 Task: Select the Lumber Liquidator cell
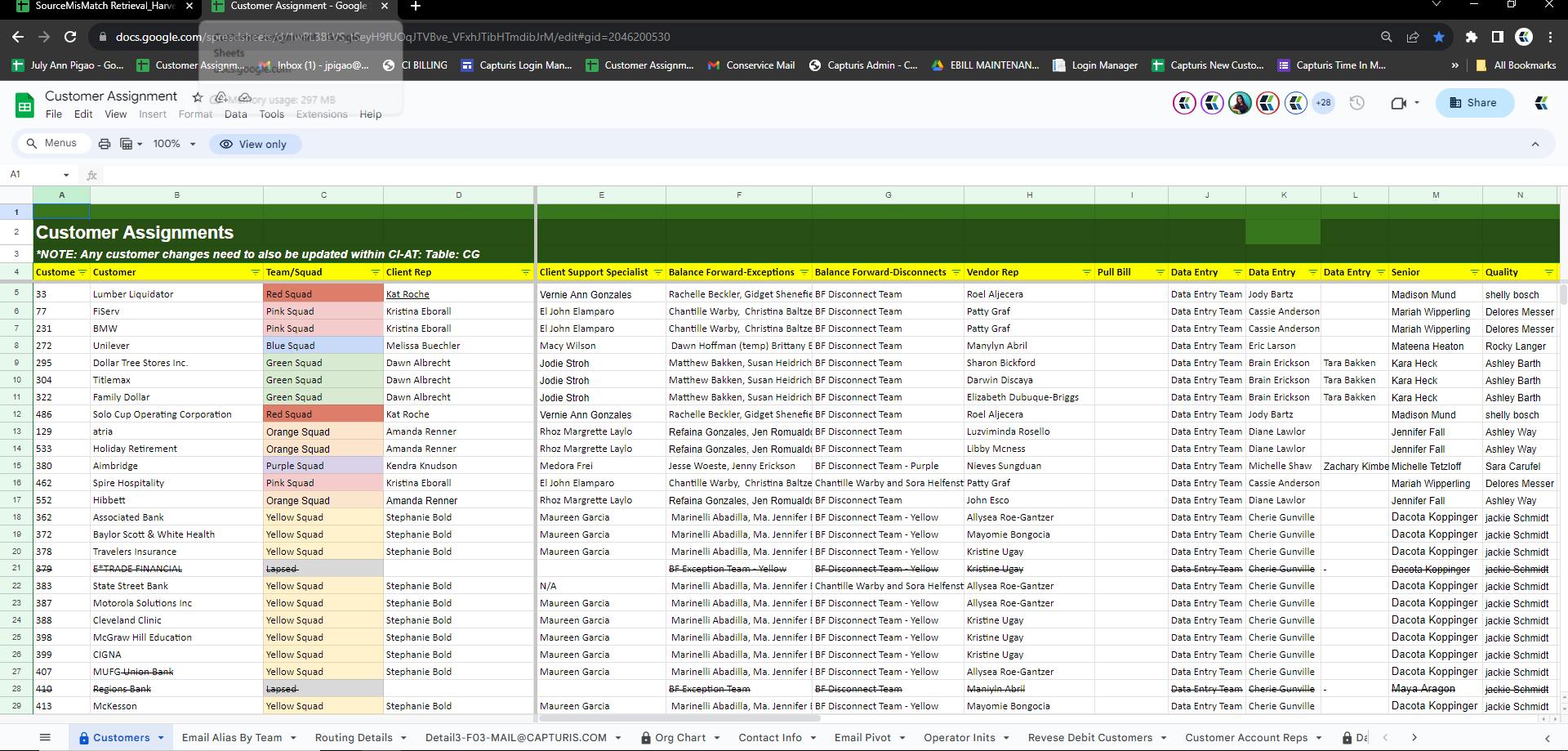click(176, 294)
